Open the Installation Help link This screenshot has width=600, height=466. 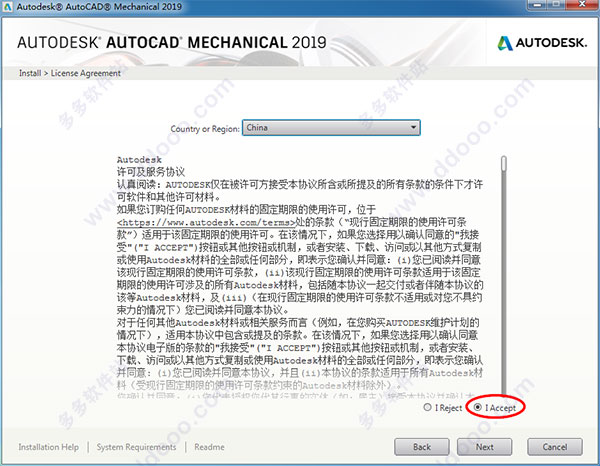[x=49, y=447]
